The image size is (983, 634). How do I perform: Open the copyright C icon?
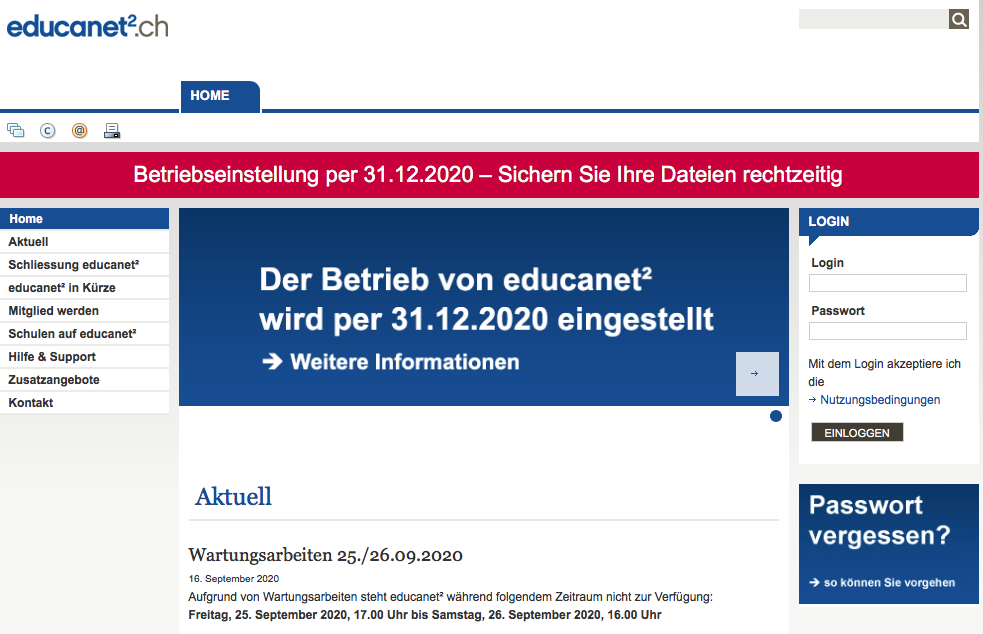tap(48, 130)
